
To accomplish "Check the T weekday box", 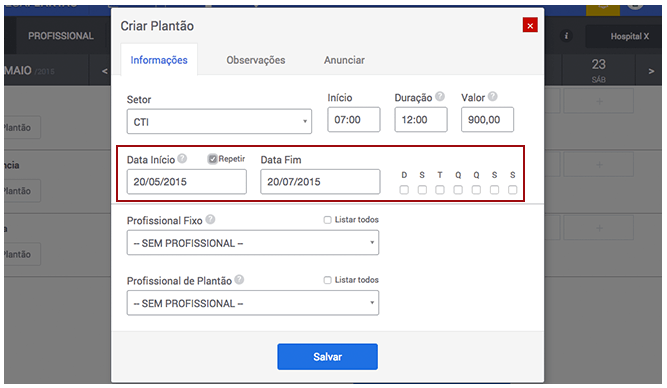I will coord(440,190).
